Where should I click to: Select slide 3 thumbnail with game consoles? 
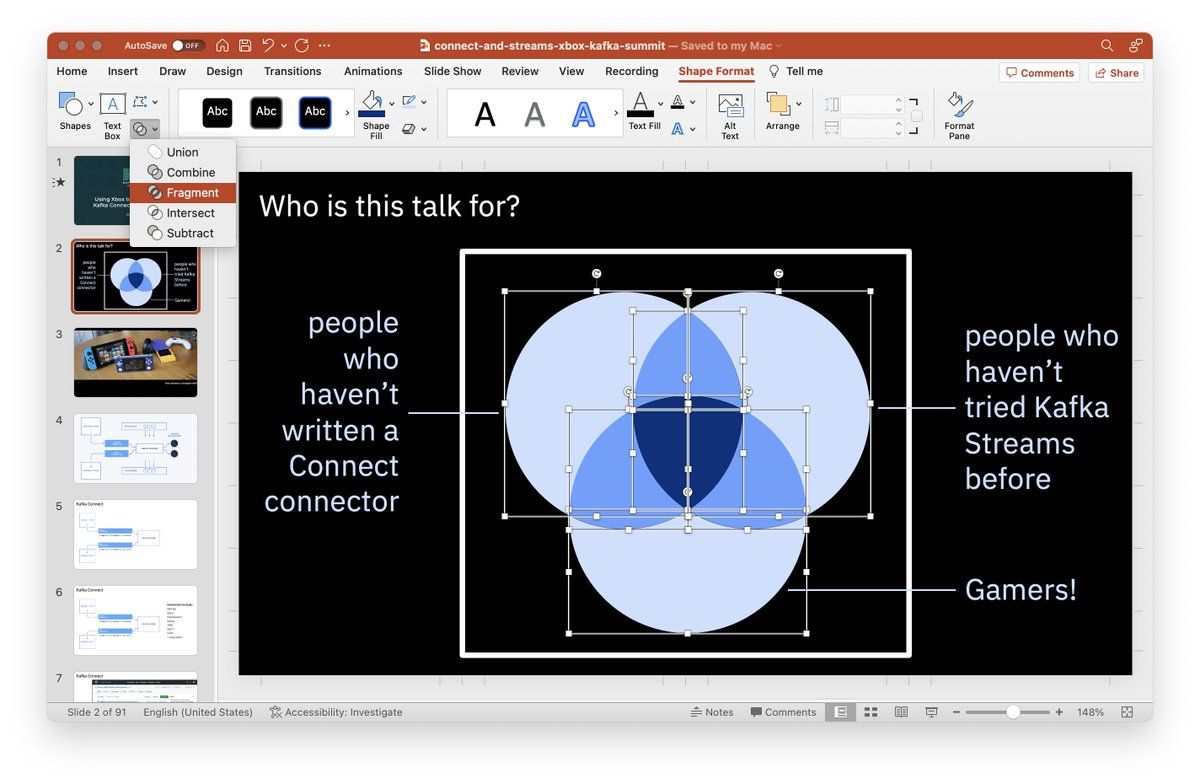point(135,362)
